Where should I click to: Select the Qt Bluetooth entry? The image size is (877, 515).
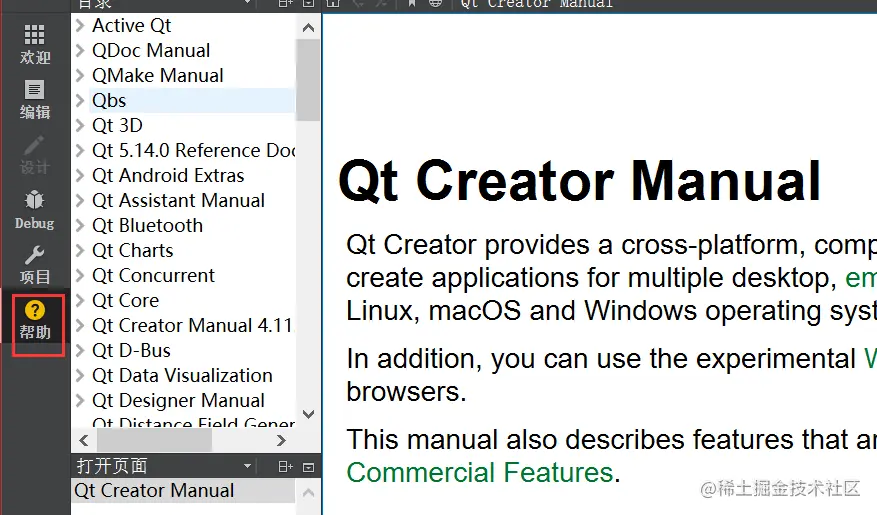[x=148, y=225]
